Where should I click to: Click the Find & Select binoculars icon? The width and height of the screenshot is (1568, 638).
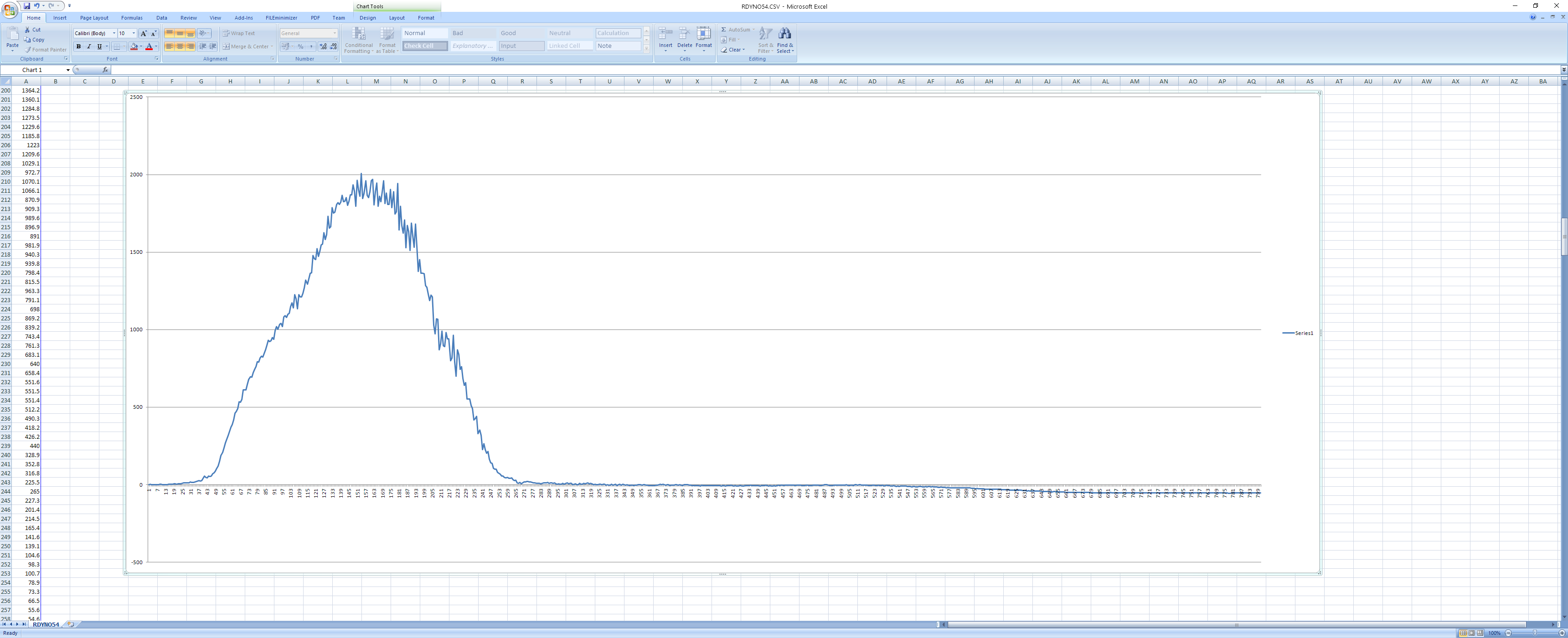pos(784,33)
